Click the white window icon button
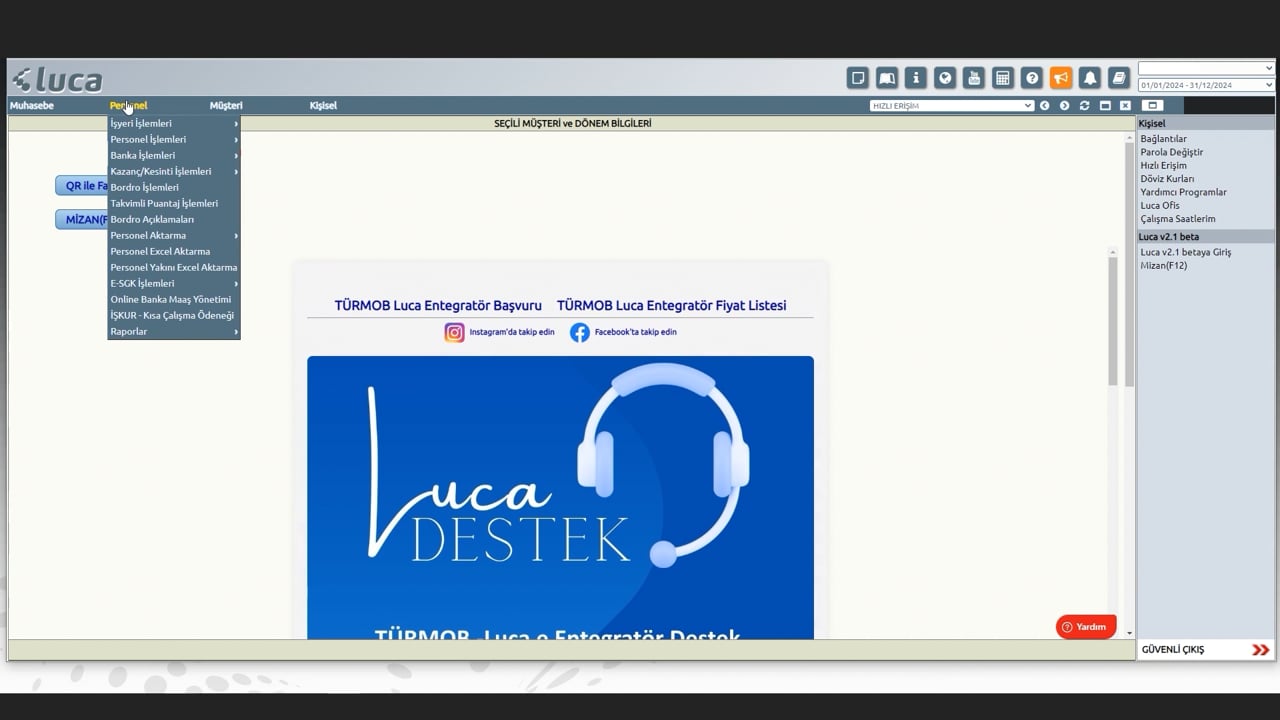The height and width of the screenshot is (720, 1280). (1152, 105)
